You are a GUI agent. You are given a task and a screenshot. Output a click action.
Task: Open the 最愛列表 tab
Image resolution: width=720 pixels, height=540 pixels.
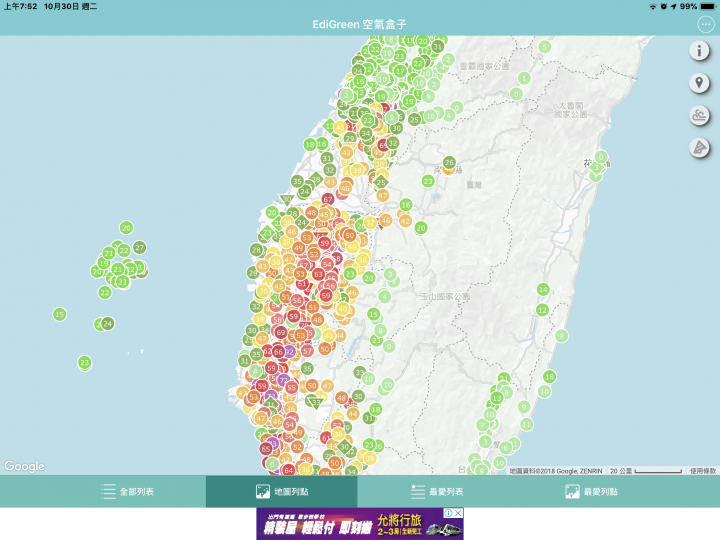click(x=437, y=491)
